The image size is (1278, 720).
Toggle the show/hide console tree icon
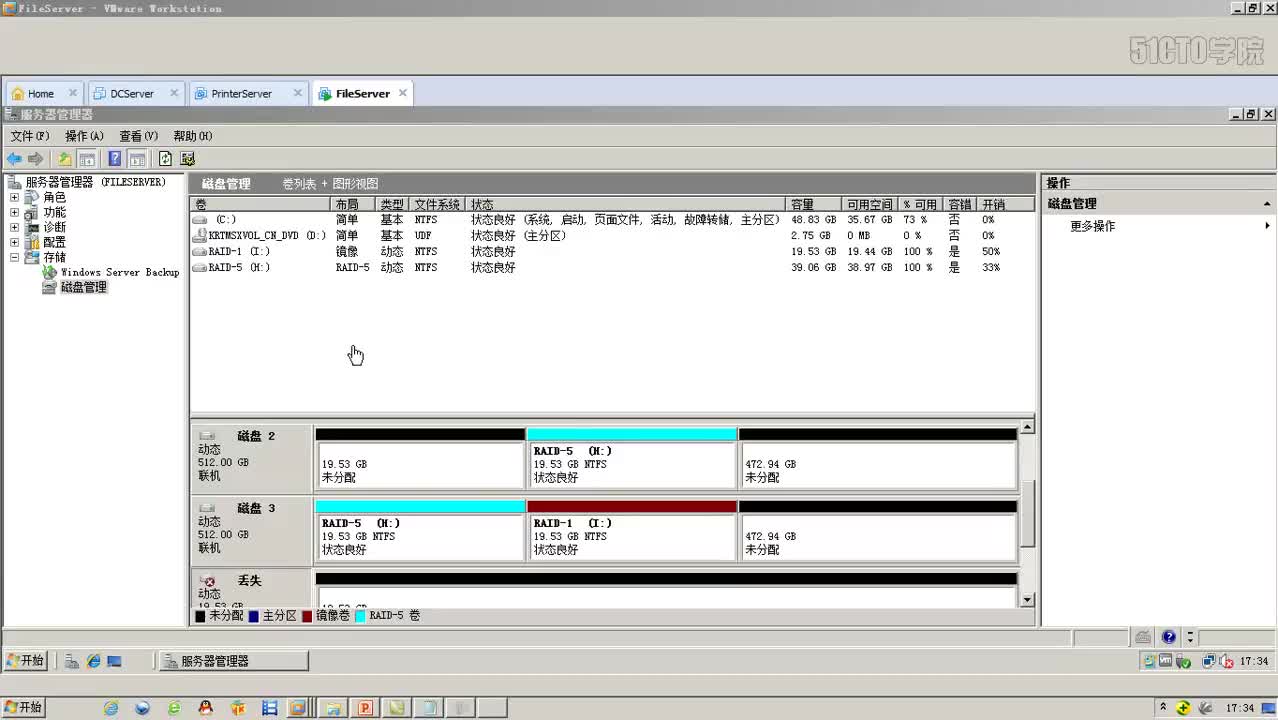point(87,159)
